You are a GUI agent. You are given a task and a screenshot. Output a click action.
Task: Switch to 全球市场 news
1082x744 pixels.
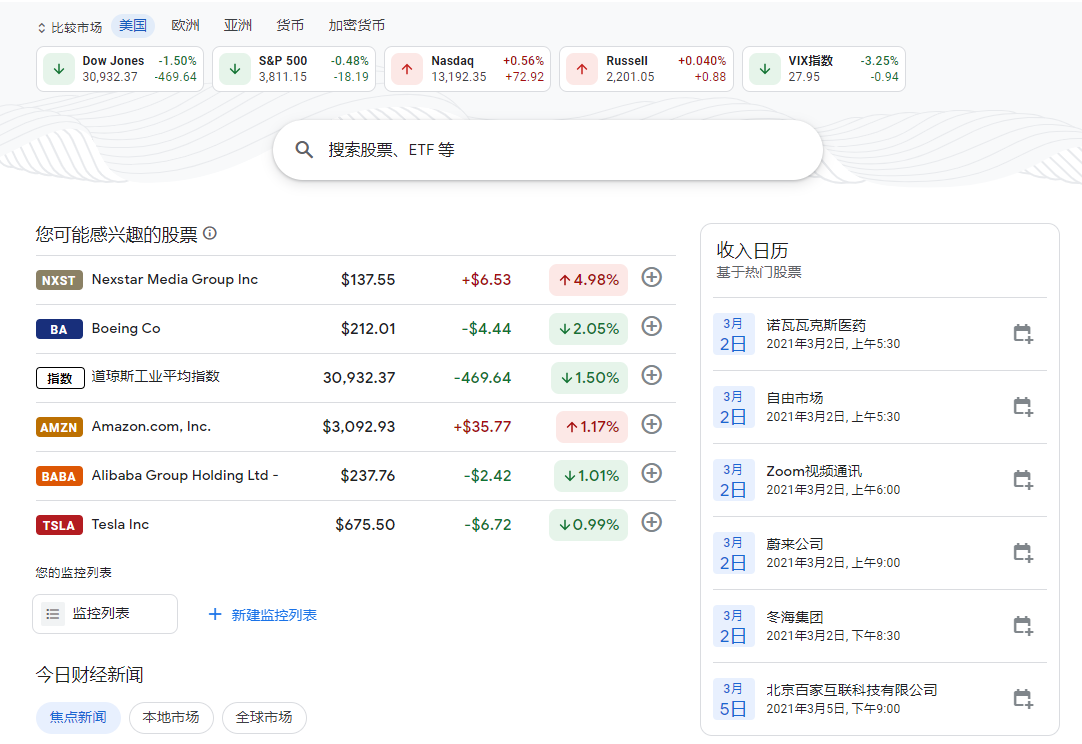(264, 718)
